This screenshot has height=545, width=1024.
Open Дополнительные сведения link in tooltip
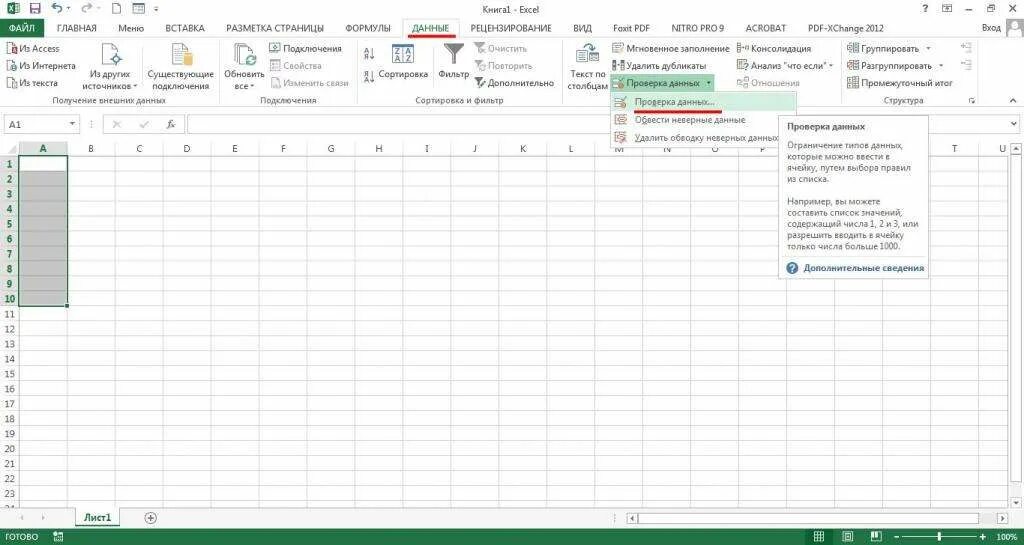click(863, 268)
